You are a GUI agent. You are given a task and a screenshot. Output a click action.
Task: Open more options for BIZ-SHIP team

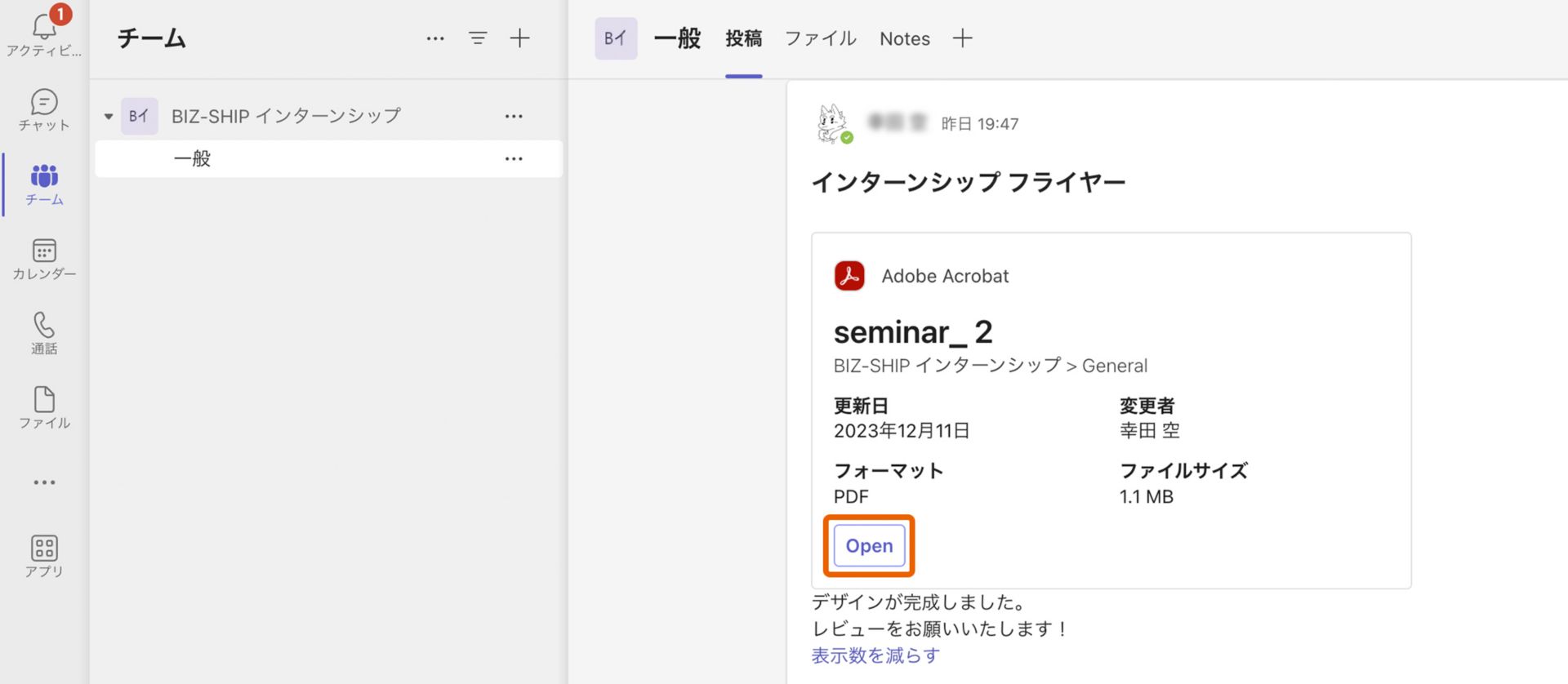(514, 117)
